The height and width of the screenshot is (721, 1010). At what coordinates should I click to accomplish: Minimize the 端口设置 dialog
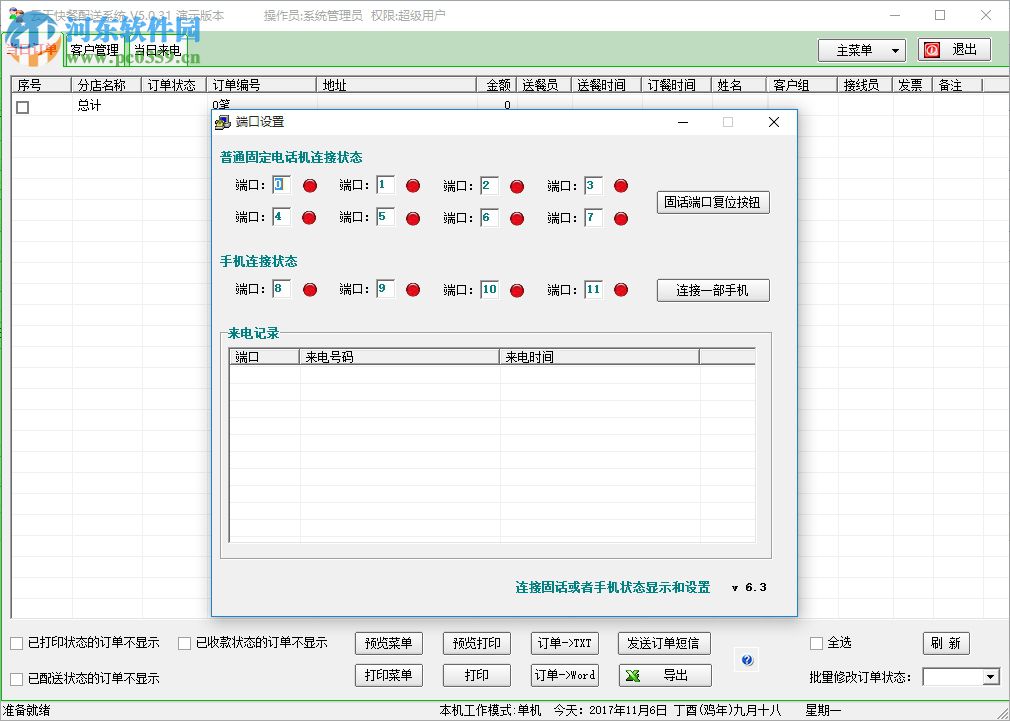coord(683,122)
